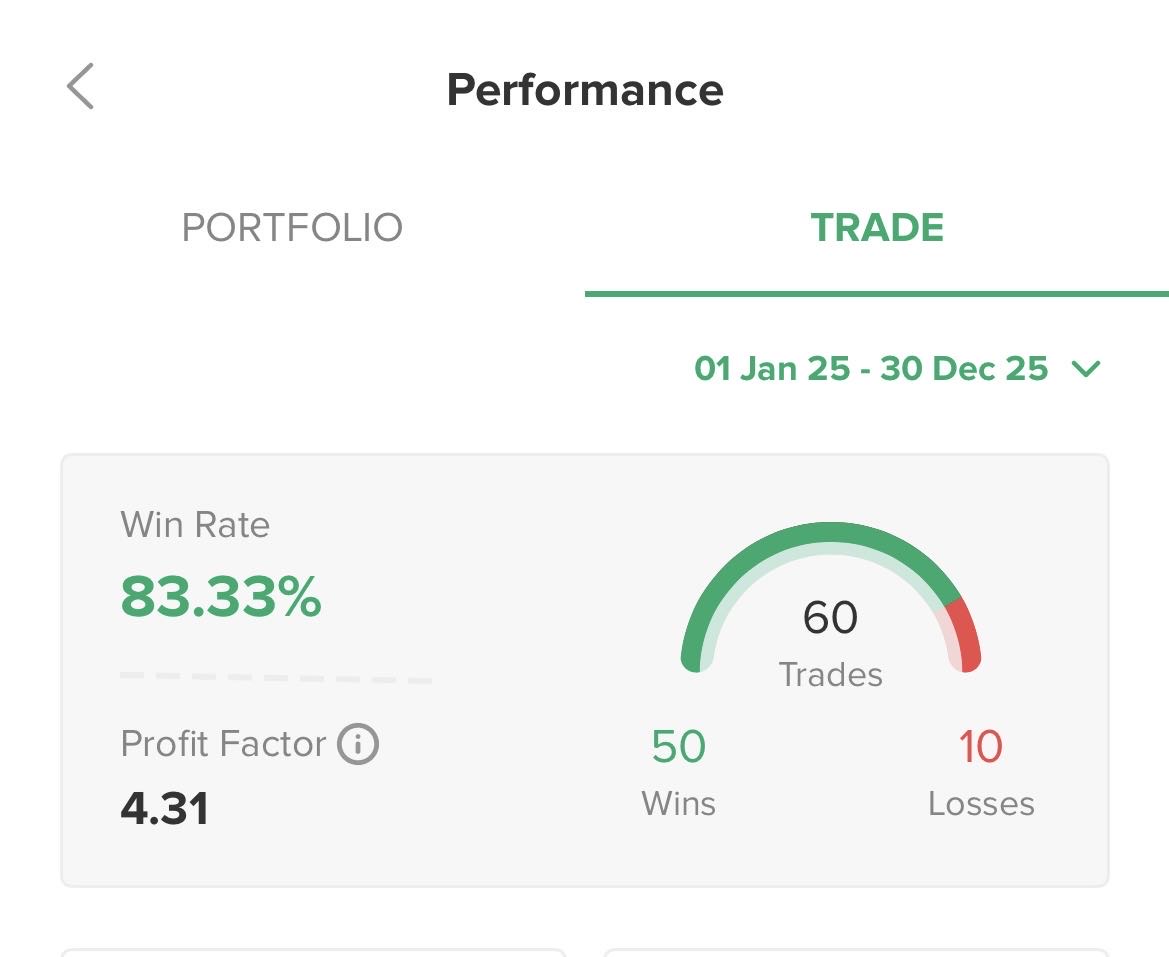Expand the date range chevron
The height and width of the screenshot is (957, 1169).
(x=1085, y=369)
